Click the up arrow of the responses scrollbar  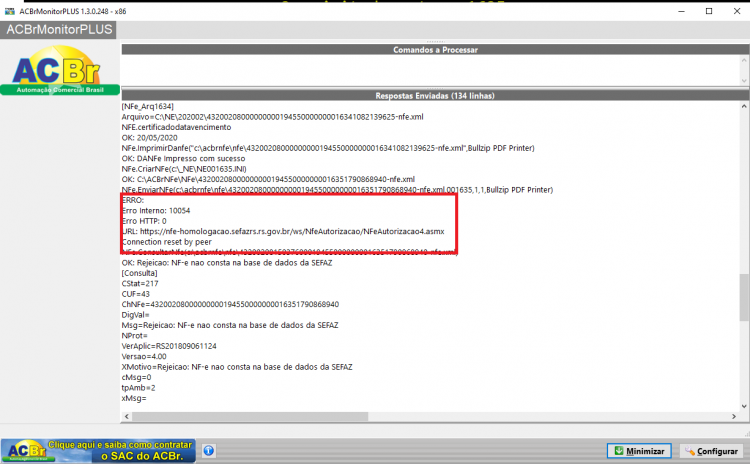744,106
